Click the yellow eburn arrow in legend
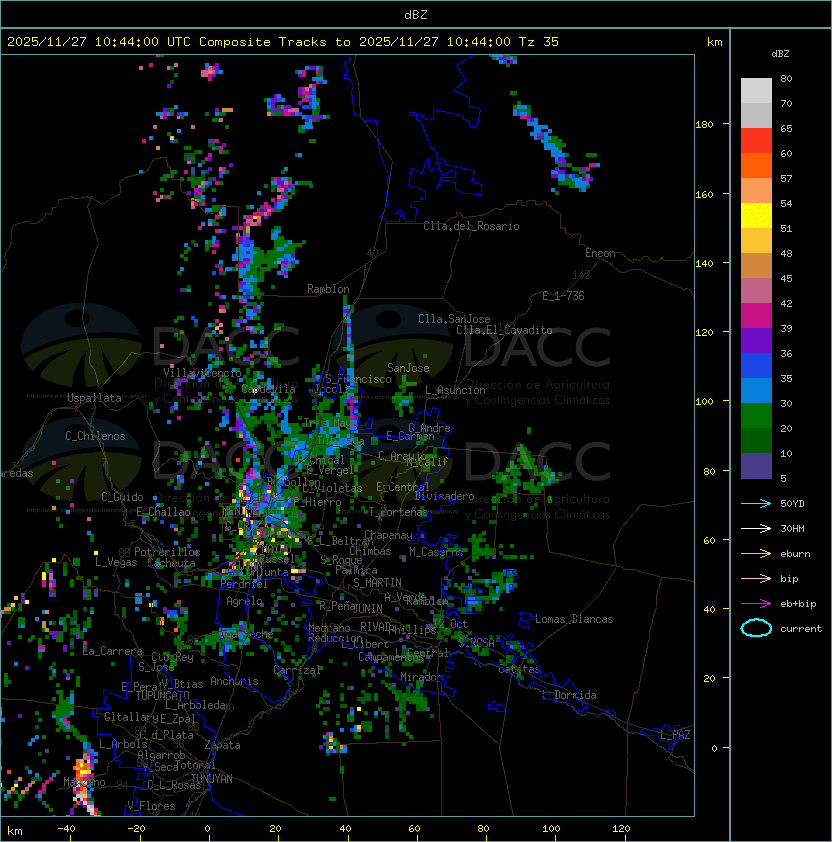This screenshot has width=832, height=842. 756,554
